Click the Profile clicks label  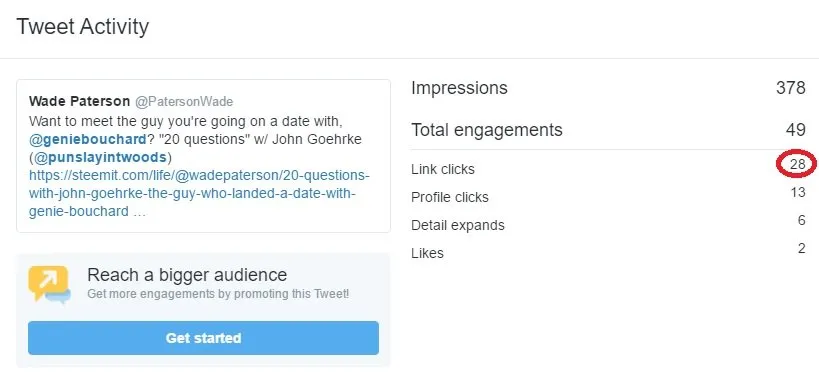pos(450,197)
